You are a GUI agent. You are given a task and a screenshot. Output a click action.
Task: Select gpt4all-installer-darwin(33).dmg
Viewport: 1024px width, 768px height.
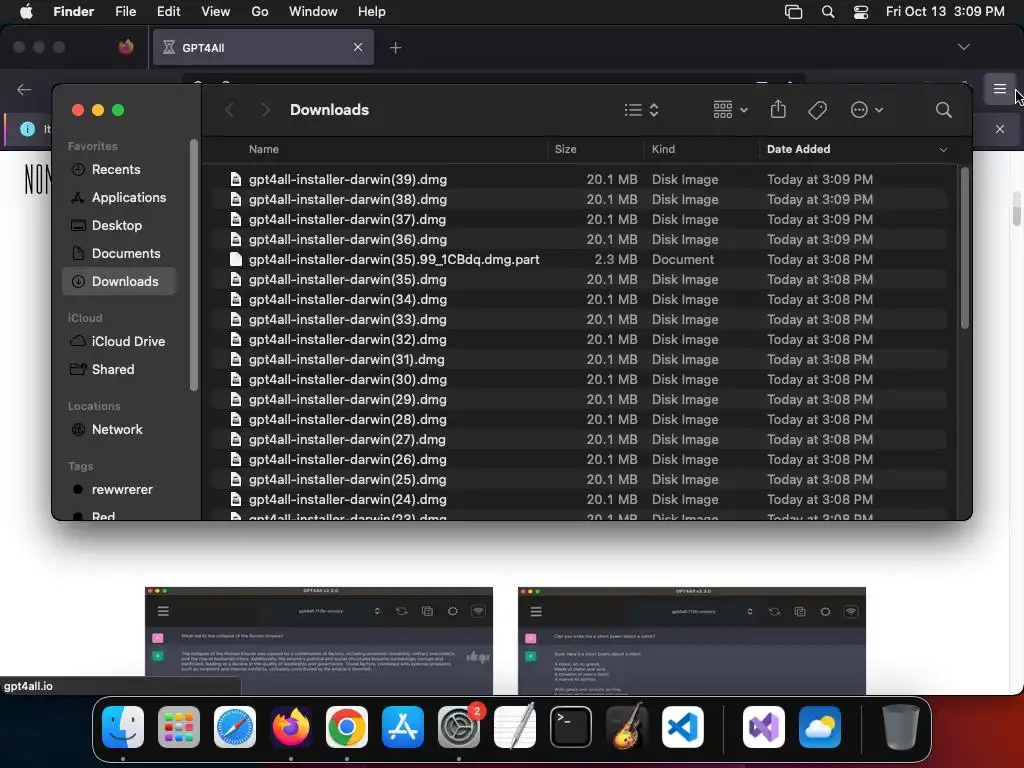point(580,320)
